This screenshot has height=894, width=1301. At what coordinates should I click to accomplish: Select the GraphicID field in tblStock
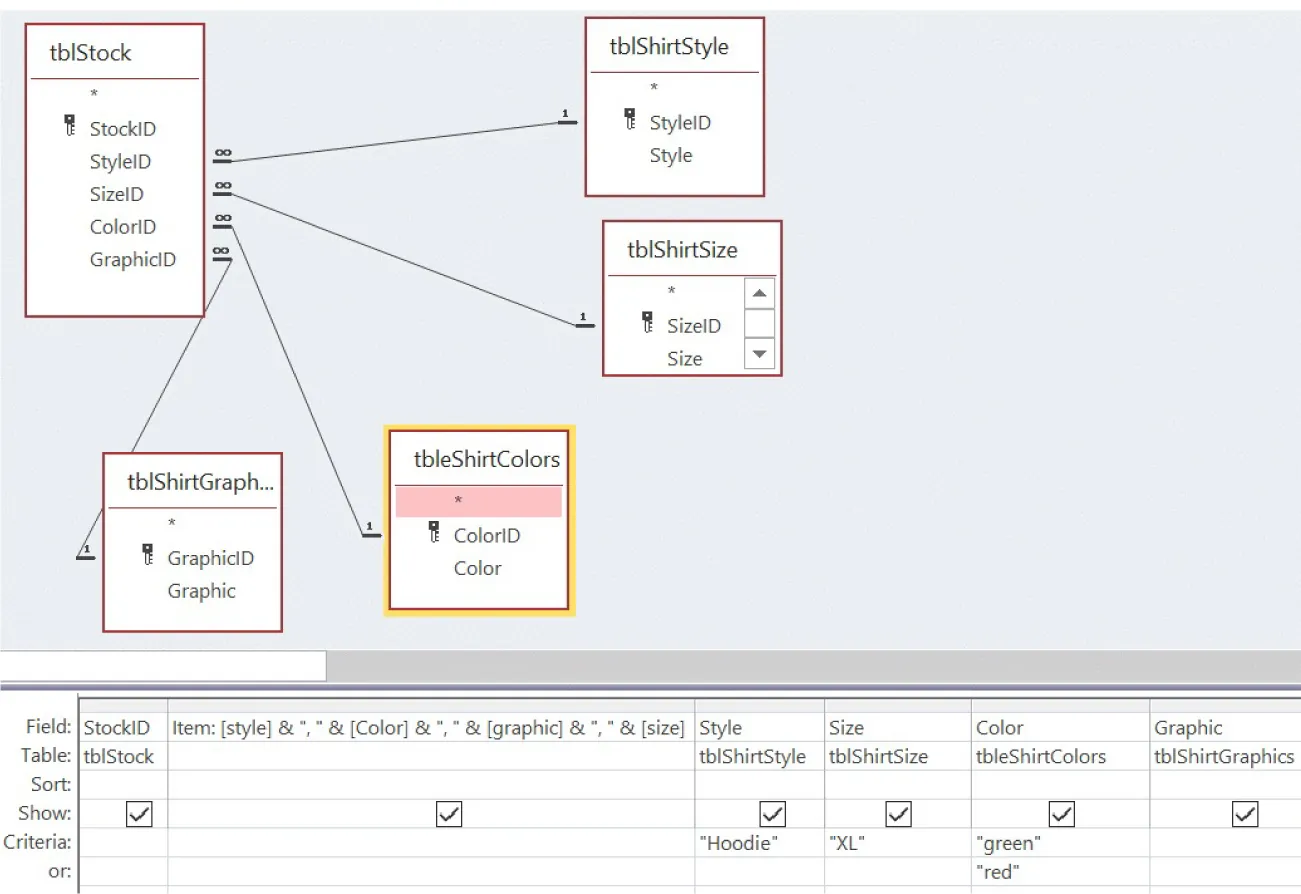coord(132,260)
